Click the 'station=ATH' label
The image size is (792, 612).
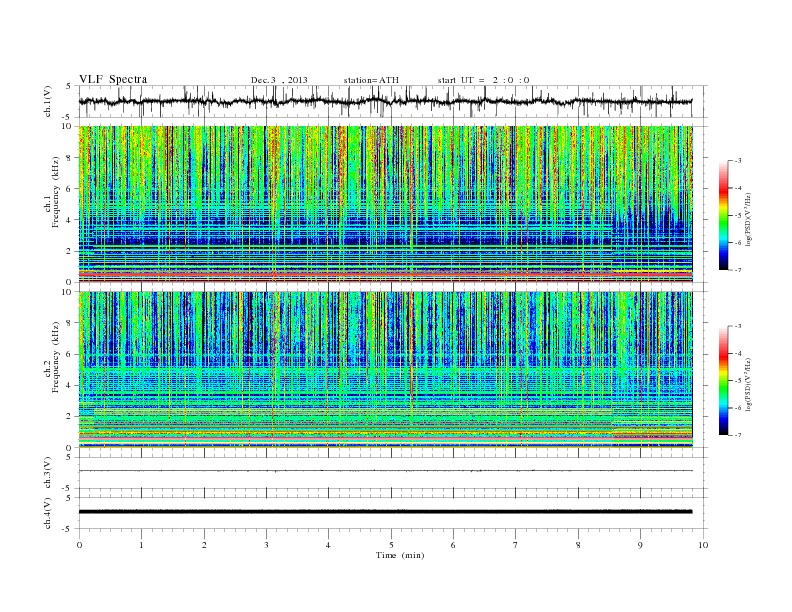371,80
